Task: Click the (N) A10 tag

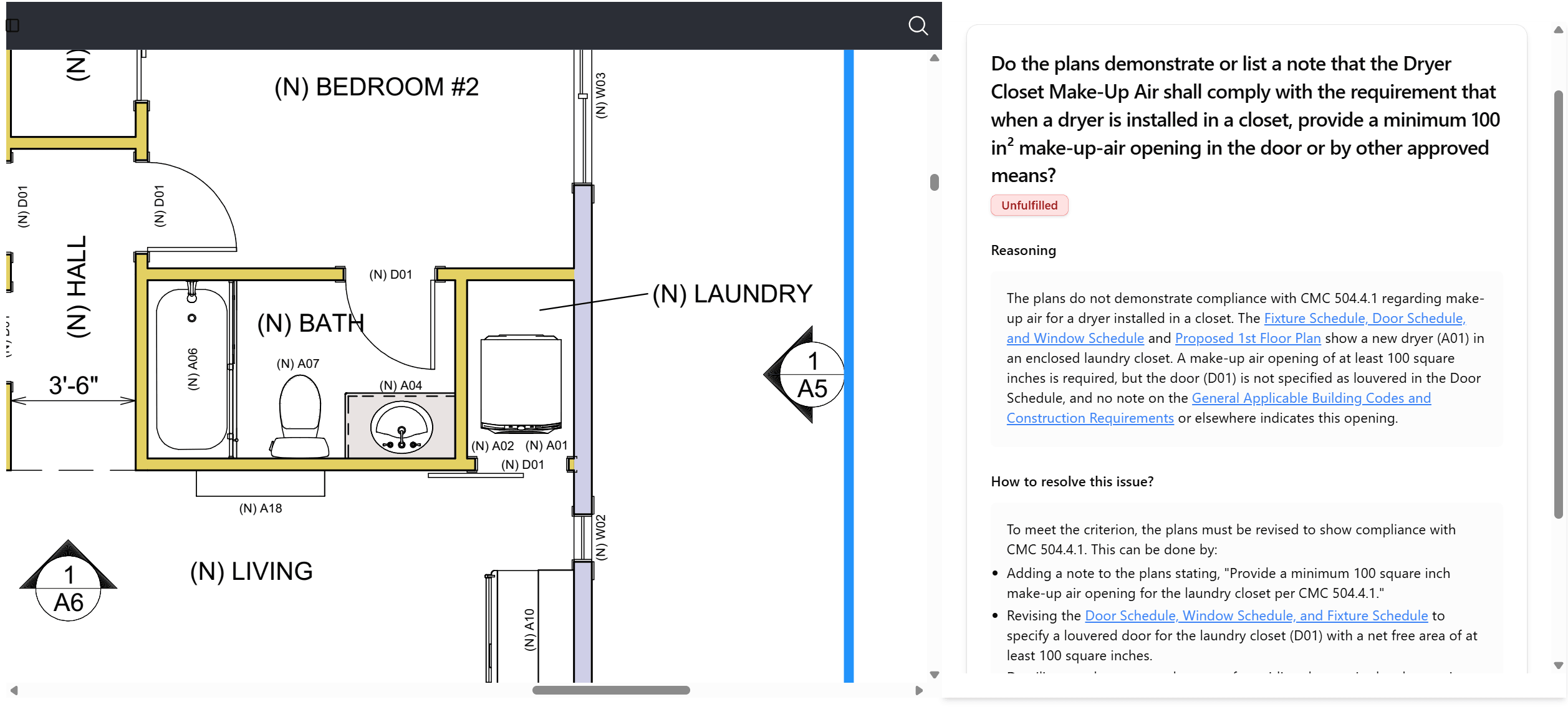Action: pos(529,629)
